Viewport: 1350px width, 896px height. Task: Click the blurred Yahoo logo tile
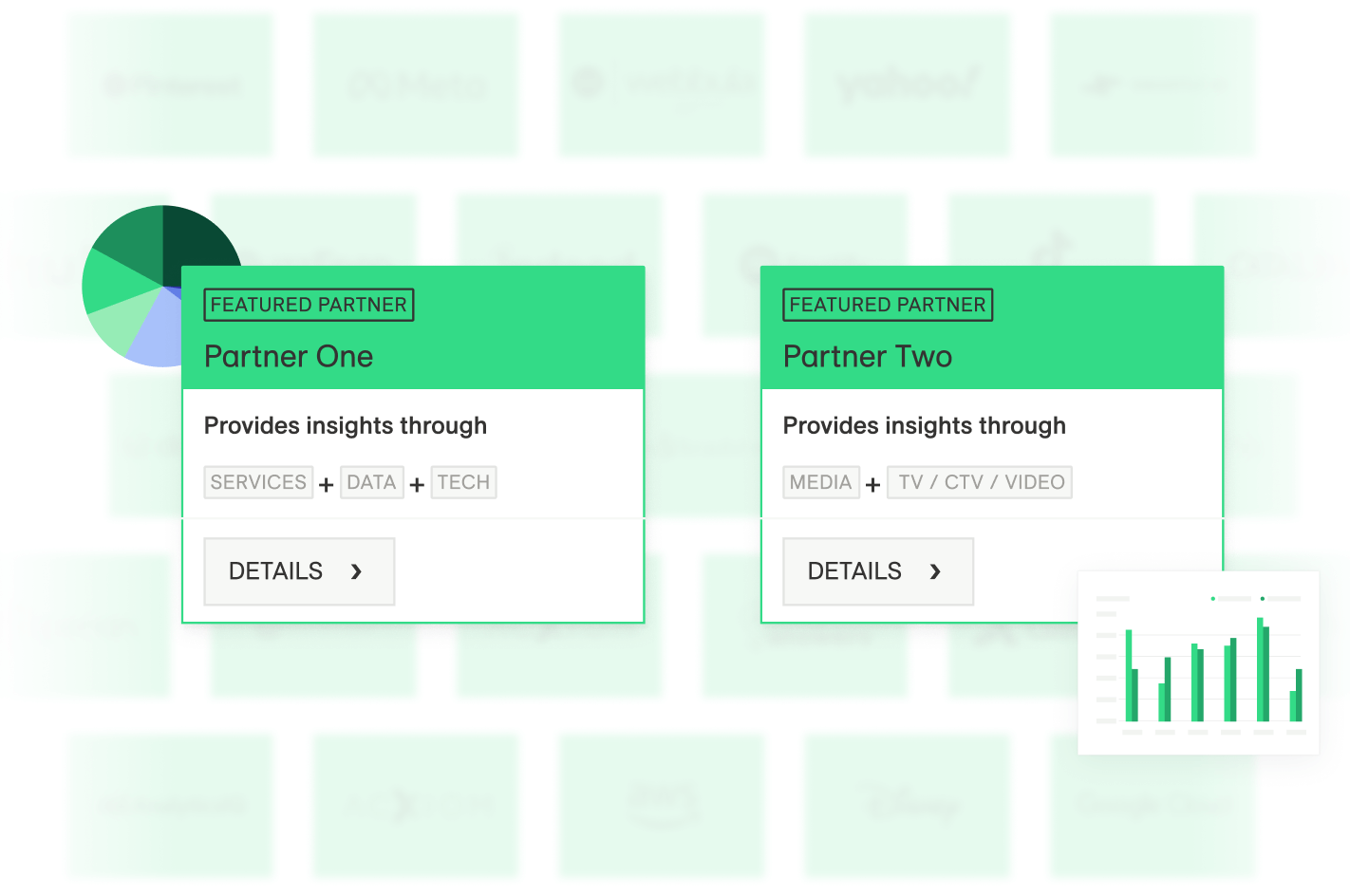(x=907, y=85)
